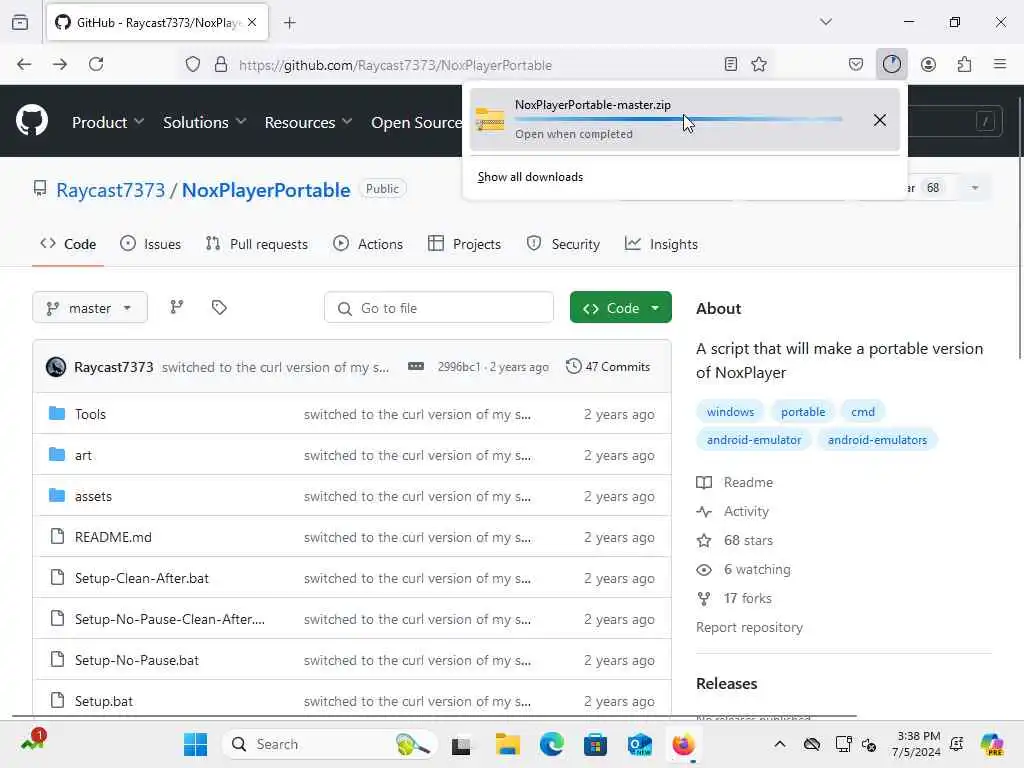Open the Insights tab

(x=661, y=244)
